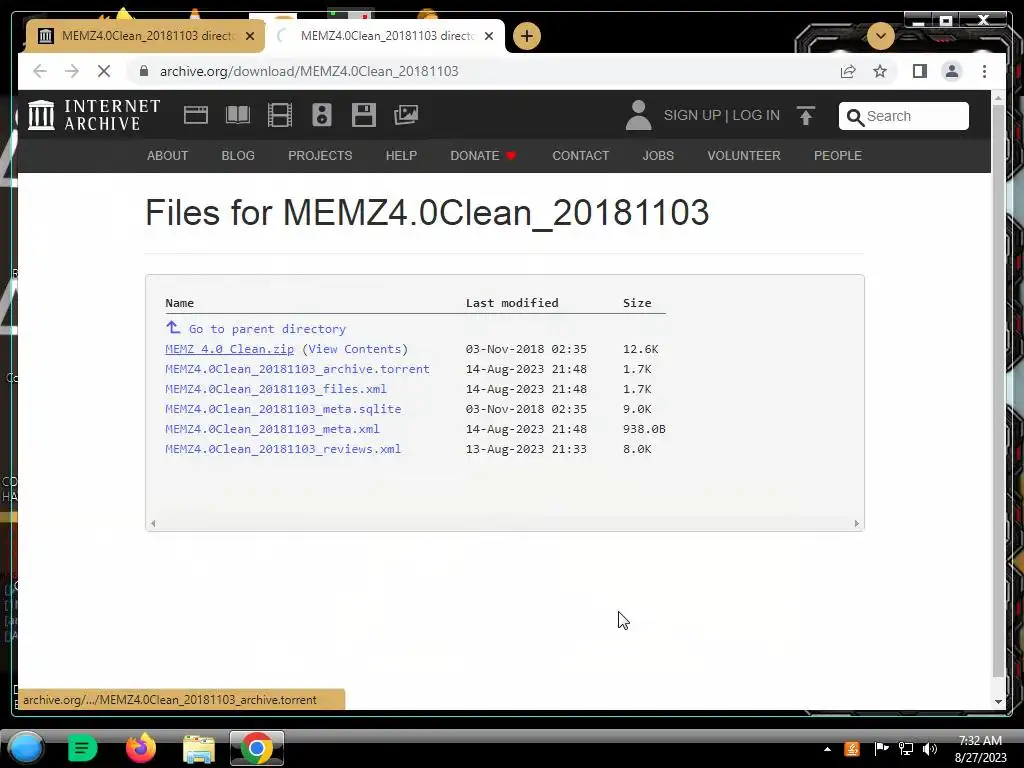
Task: Open the HELP menu item
Action: tap(401, 155)
